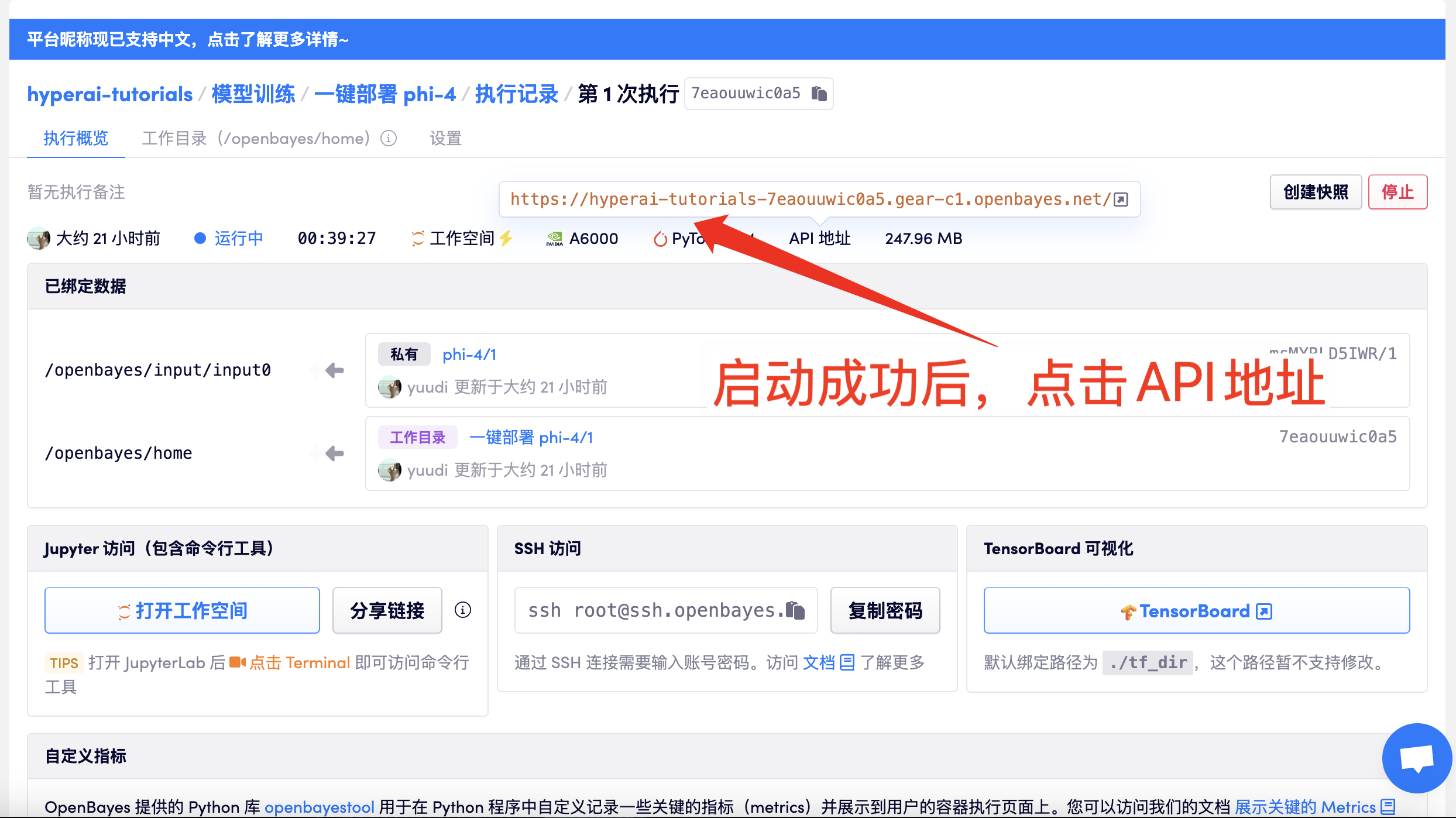Select the 执行概览 tab
The width and height of the screenshot is (1456, 818).
coord(75,139)
